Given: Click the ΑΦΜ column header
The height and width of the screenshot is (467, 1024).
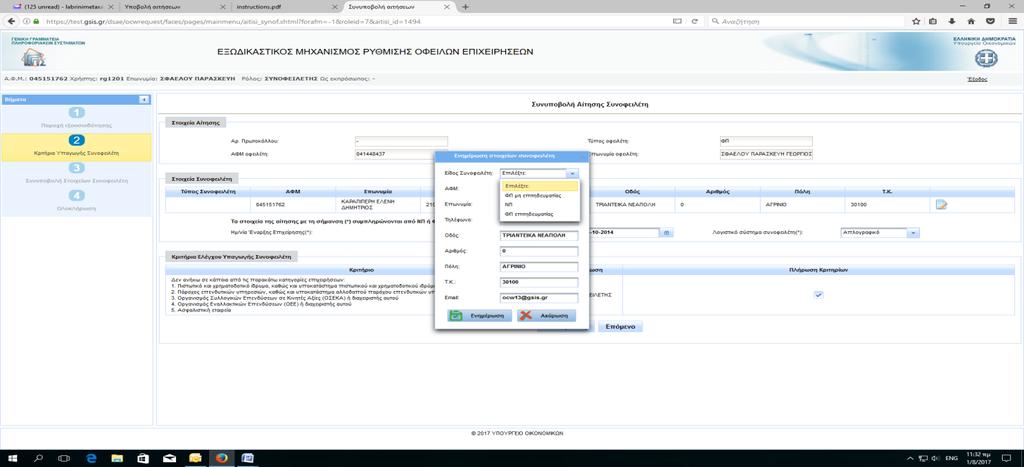Looking at the screenshot, I should coord(293,191).
